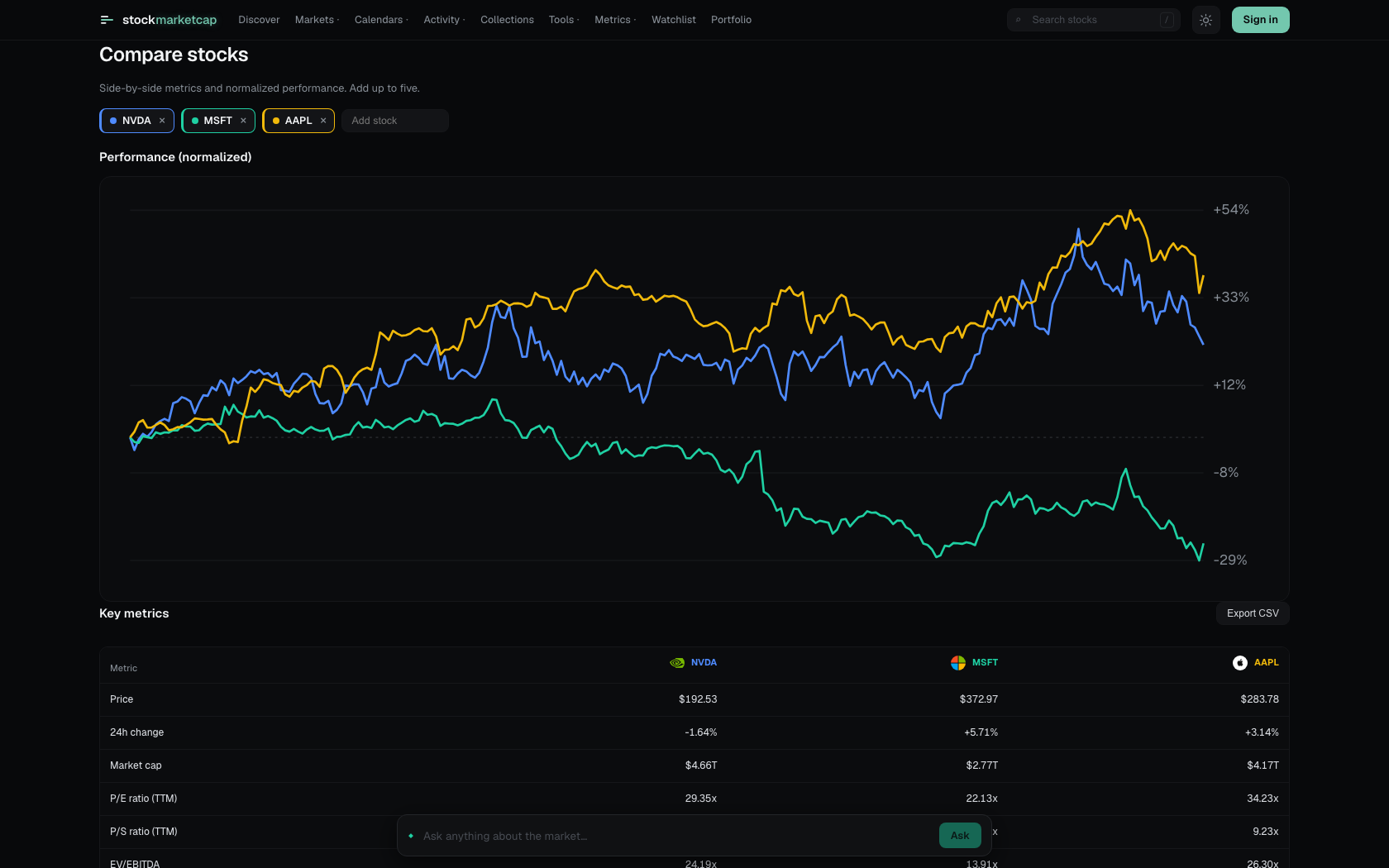The height and width of the screenshot is (868, 1389).
Task: Click the P/S ratio (TTM) row label
Action: [144, 832]
